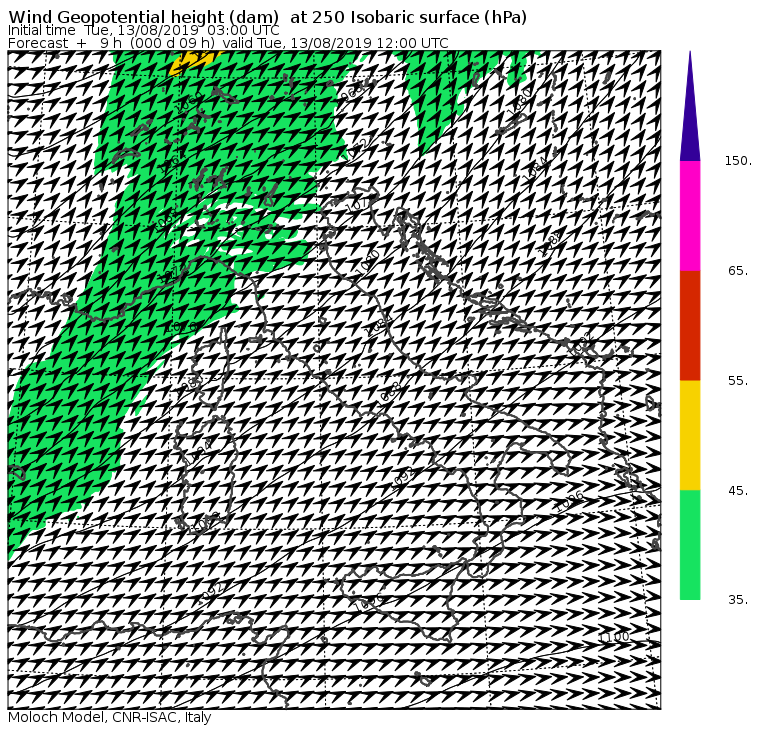This screenshot has width=760, height=731.
Task: Click the red 55–65 color bar segment
Action: coord(690,325)
